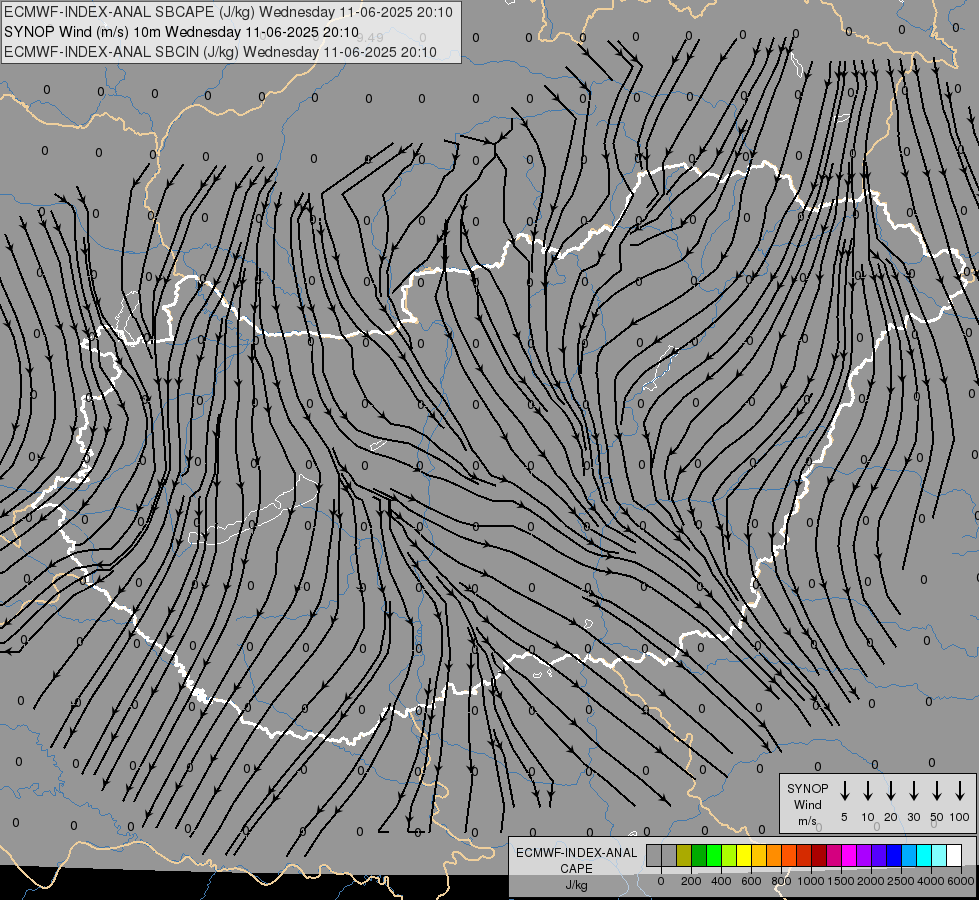Select the pale cyan CAPE legend swatch
This screenshot has width=979, height=900.
[x=939, y=856]
